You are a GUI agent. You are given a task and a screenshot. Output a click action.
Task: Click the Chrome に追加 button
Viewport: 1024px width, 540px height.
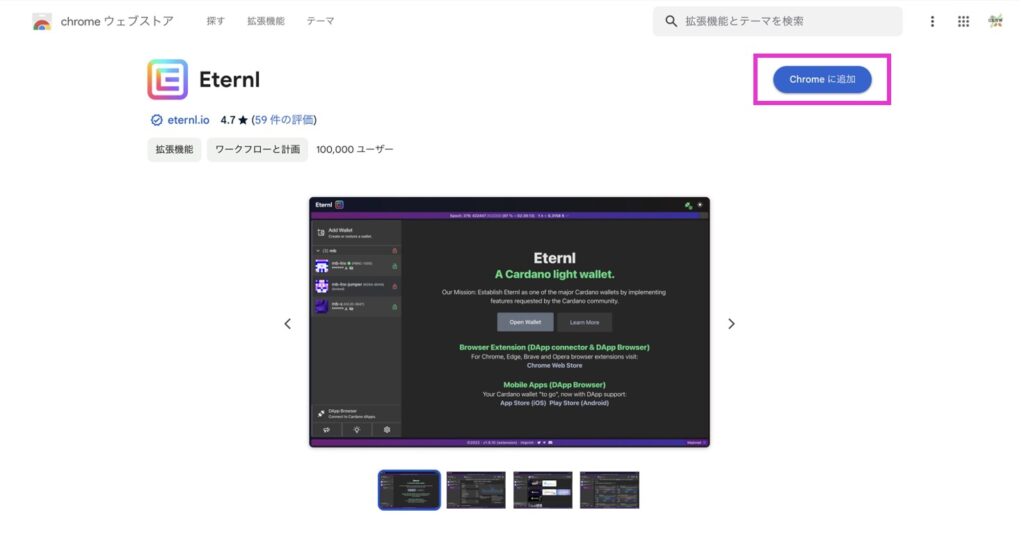point(822,80)
